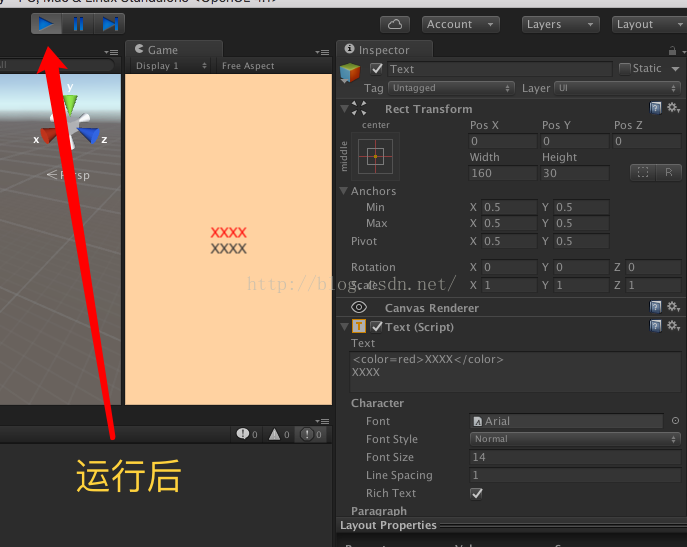Open the Tag dropdown Untagged

(451, 88)
